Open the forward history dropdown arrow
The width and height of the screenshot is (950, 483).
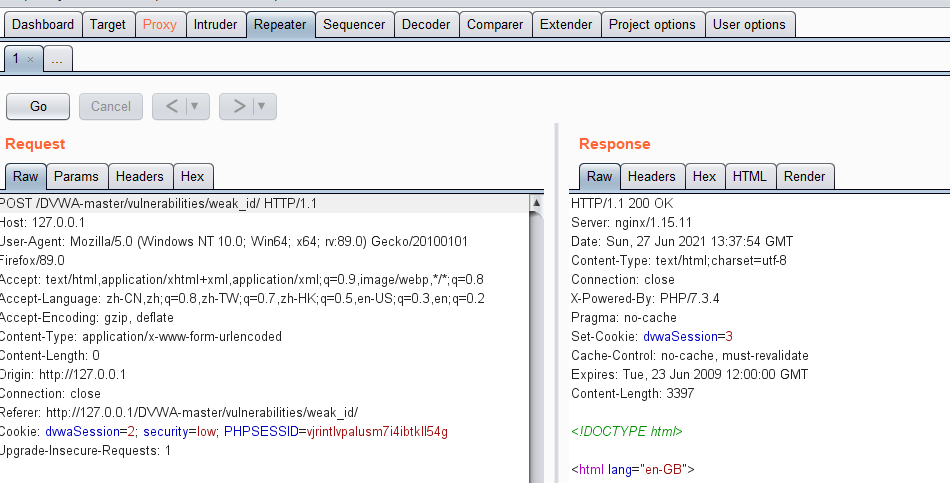coord(261,106)
